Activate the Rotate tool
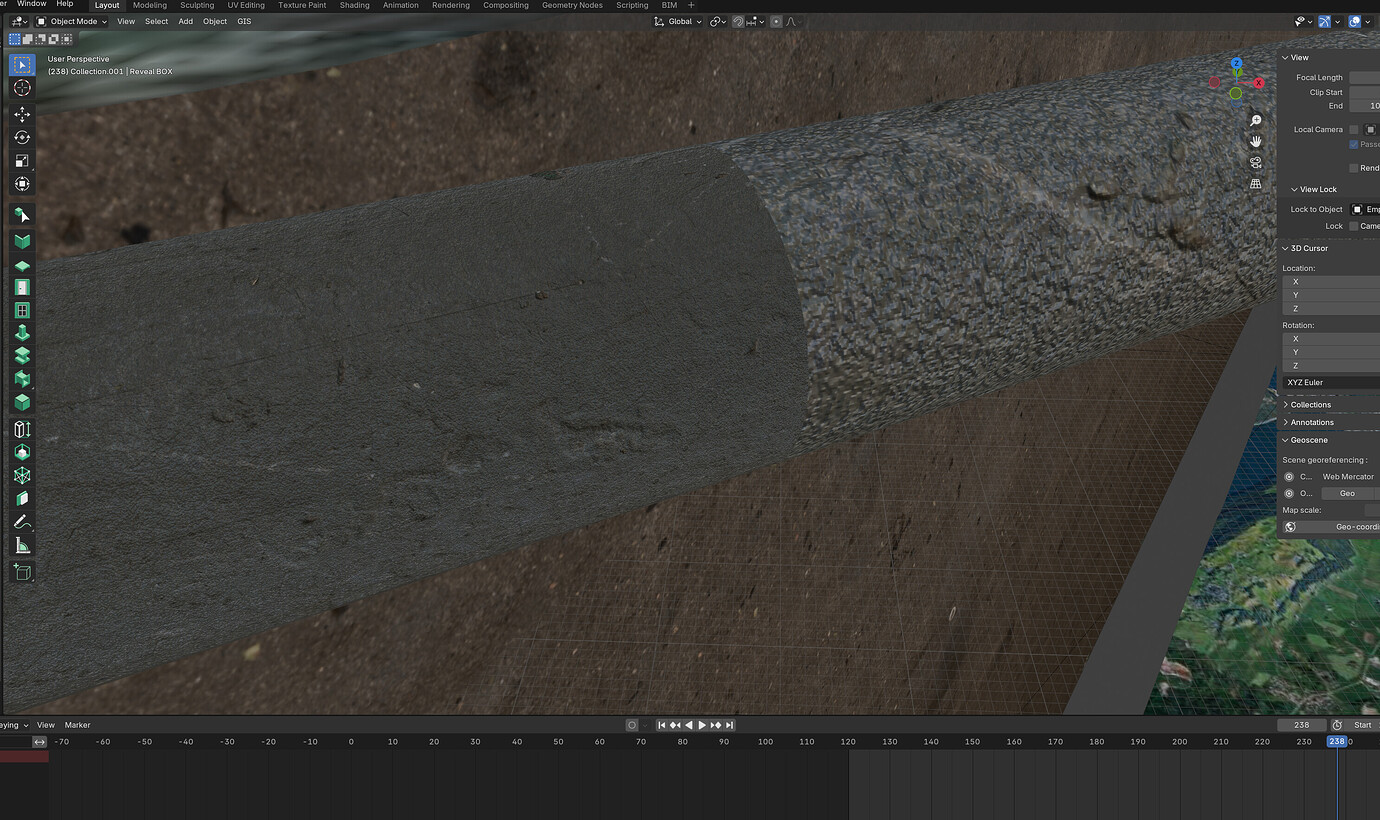The height and width of the screenshot is (820, 1380). [x=22, y=137]
